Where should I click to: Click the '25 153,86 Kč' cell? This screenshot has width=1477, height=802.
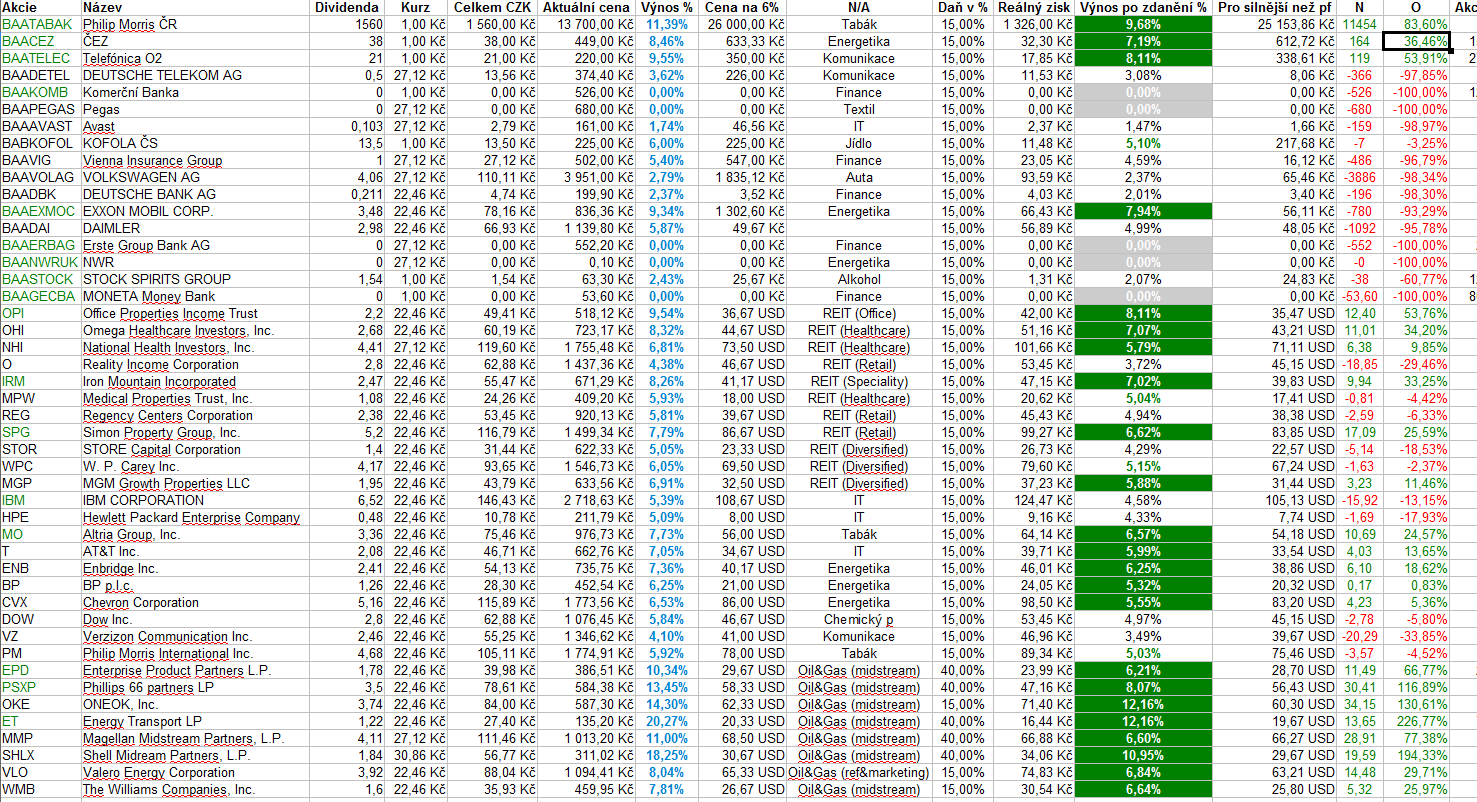tap(1274, 24)
